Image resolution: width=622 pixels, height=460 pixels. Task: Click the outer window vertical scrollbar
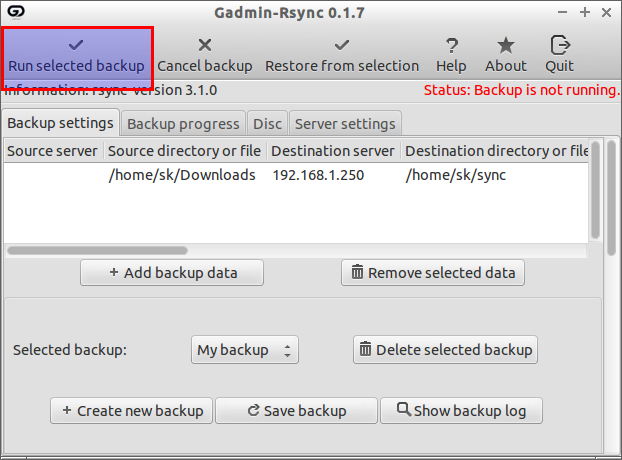click(x=611, y=198)
